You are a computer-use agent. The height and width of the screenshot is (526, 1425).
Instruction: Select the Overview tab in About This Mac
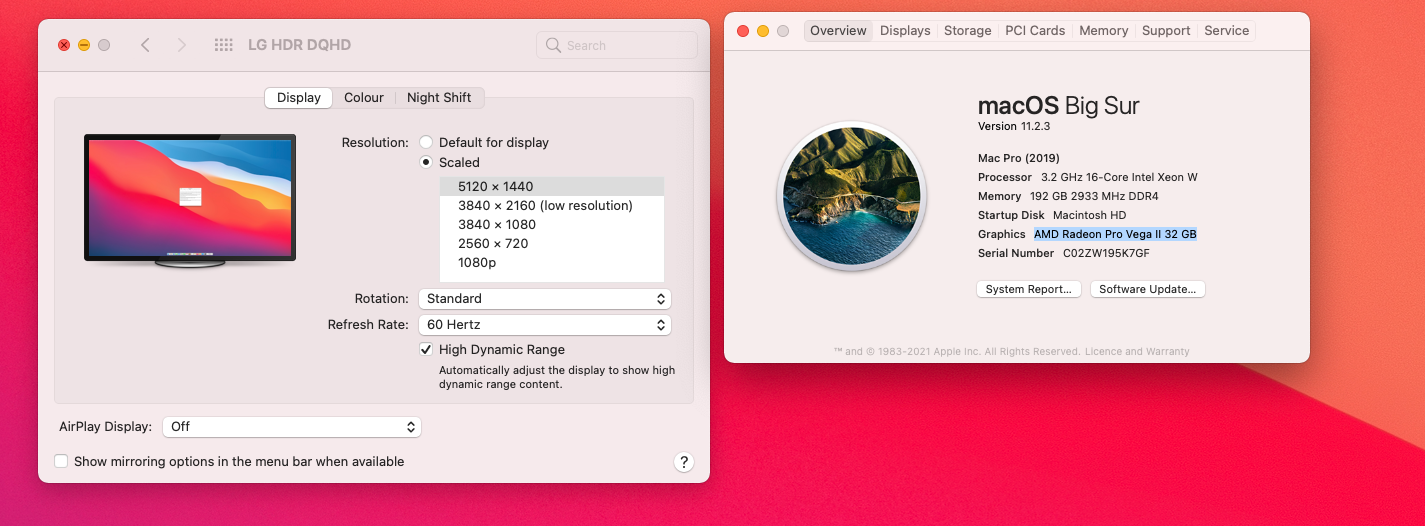(838, 30)
